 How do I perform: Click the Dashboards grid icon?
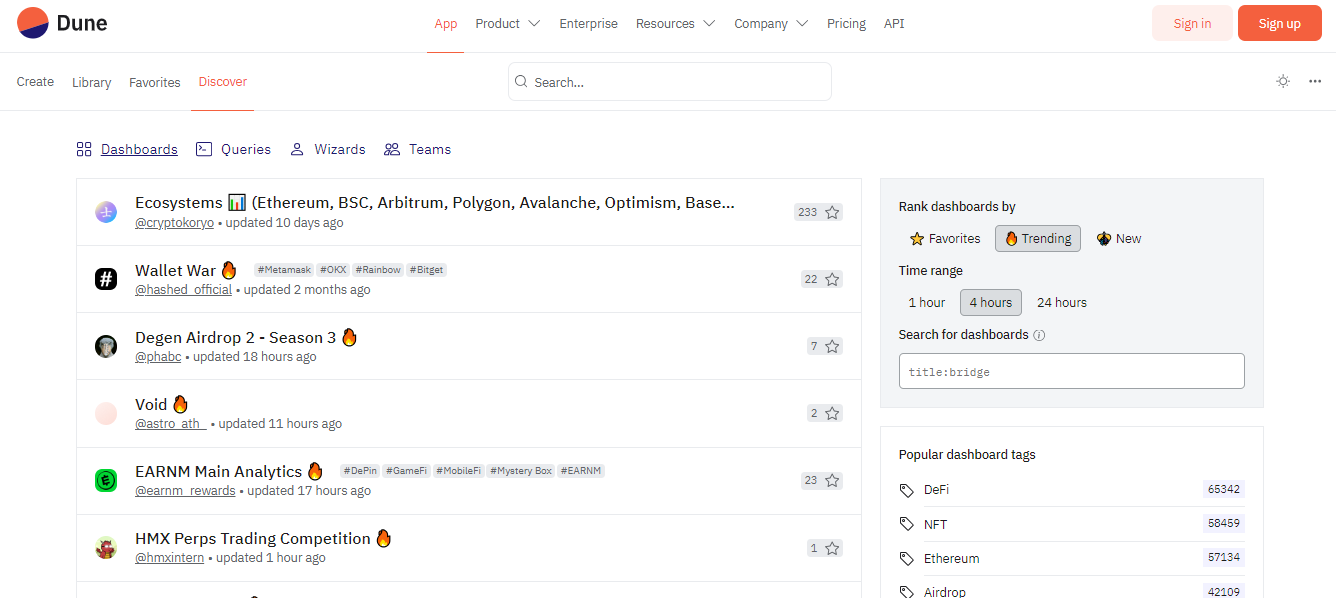click(x=84, y=149)
